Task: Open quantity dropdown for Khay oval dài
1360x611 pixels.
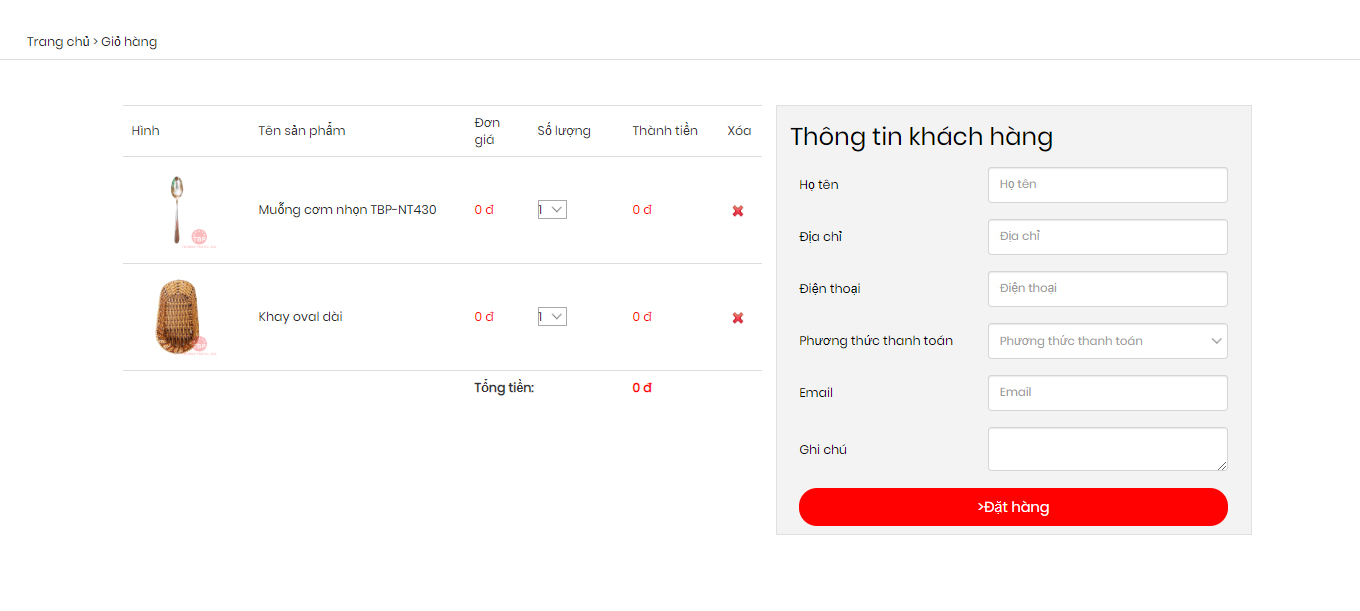Action: pyautogui.click(x=552, y=317)
